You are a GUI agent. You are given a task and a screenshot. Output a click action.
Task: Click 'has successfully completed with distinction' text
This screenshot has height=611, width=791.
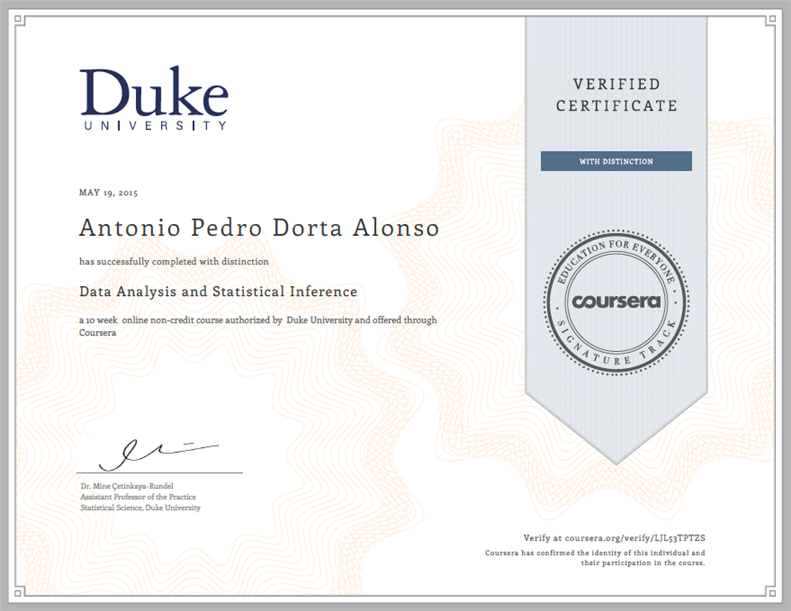pos(174,261)
